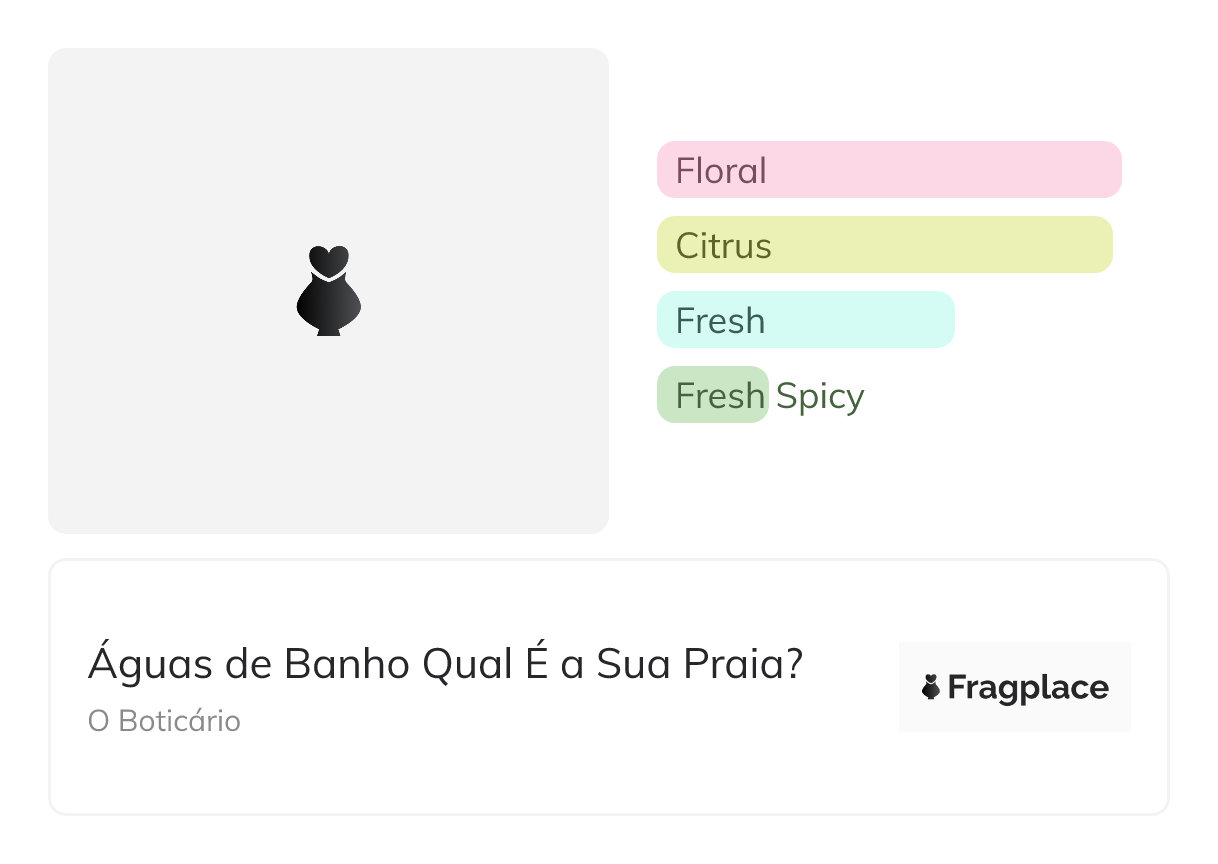The height and width of the screenshot is (864, 1218).
Task: Click the "Fresh" label in the cyan bar
Action: [720, 321]
